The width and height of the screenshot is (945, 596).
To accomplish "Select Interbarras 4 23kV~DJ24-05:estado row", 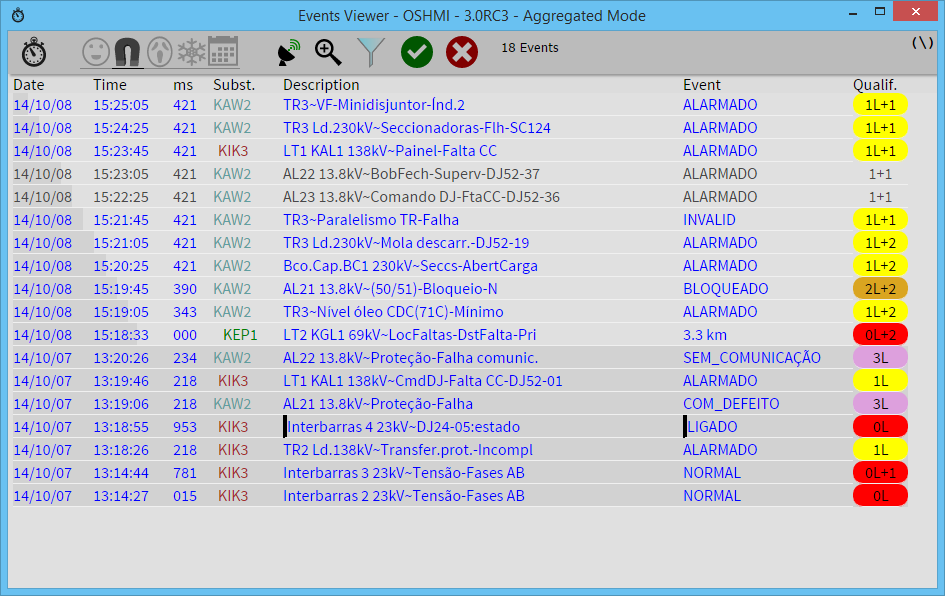I will tap(460, 427).
